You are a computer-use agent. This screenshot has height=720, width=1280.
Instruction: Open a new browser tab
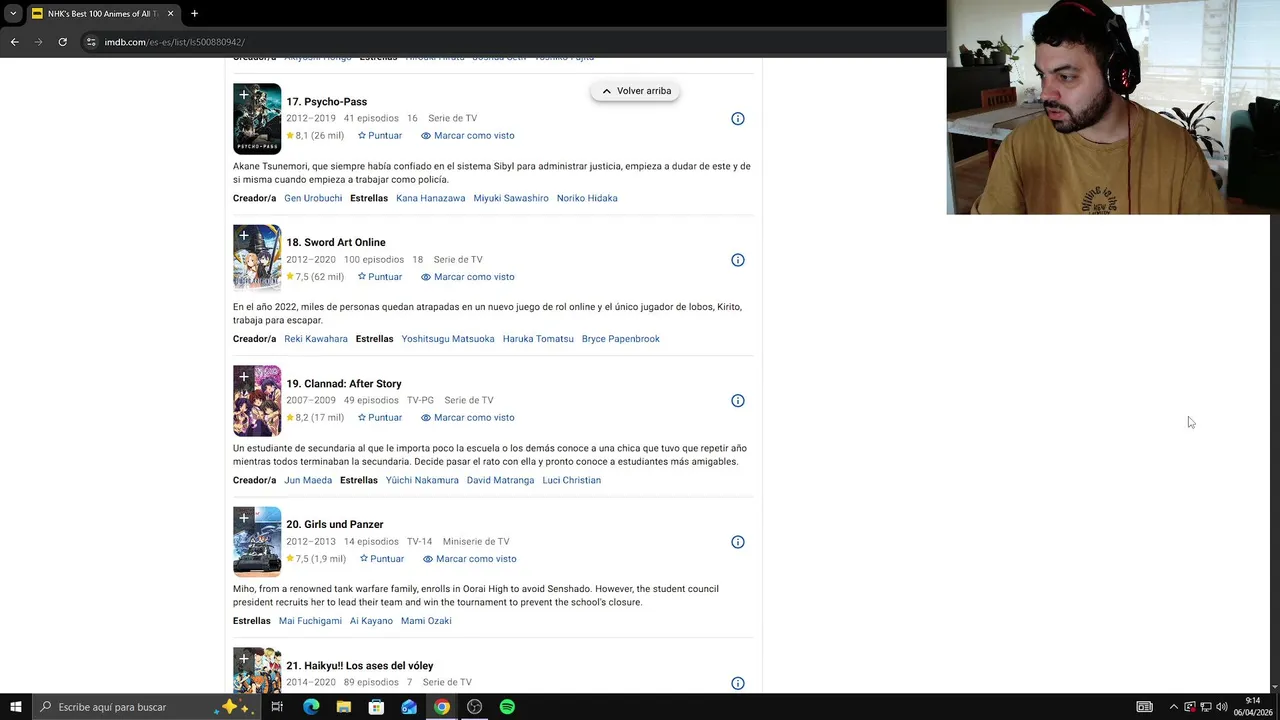pyautogui.click(x=194, y=14)
